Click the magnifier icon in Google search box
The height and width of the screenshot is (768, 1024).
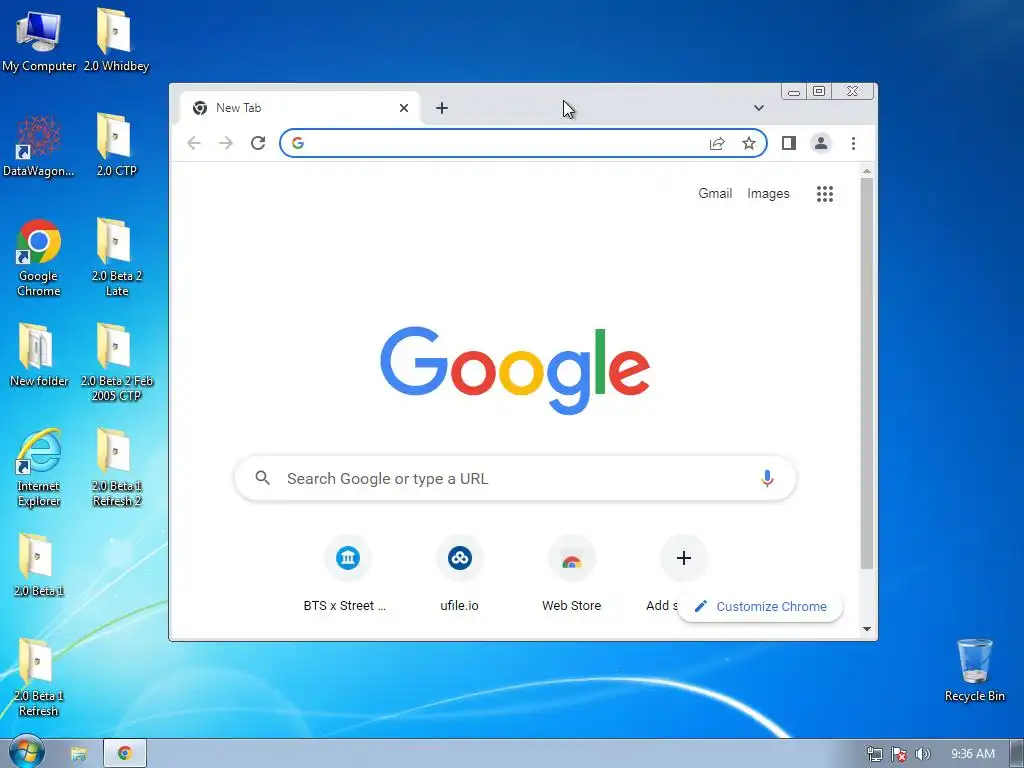[x=263, y=478]
